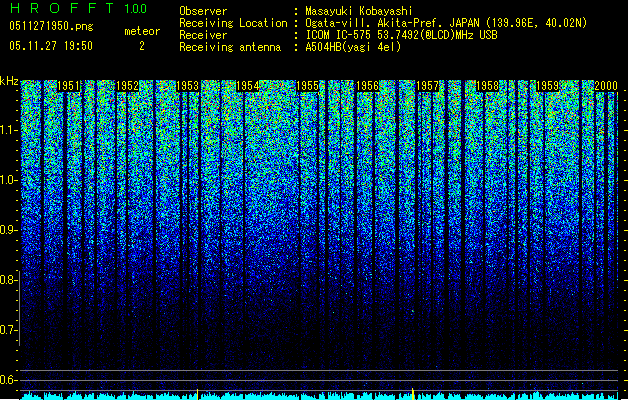Click the Ogata-vill. Akita-Pref. JAPAN location text
The width and height of the screenshot is (629, 400).
pos(446,23)
